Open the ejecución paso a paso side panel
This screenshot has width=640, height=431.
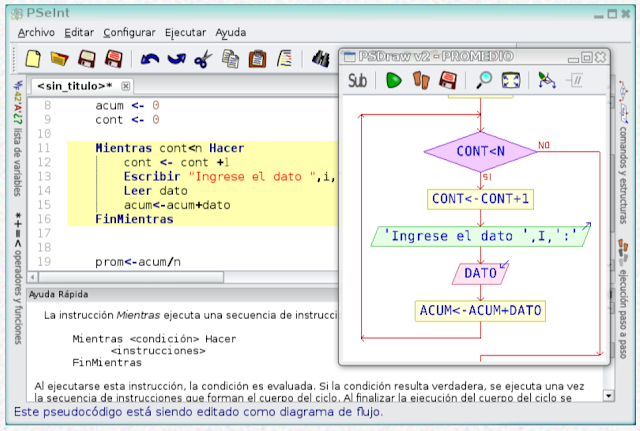tap(623, 299)
